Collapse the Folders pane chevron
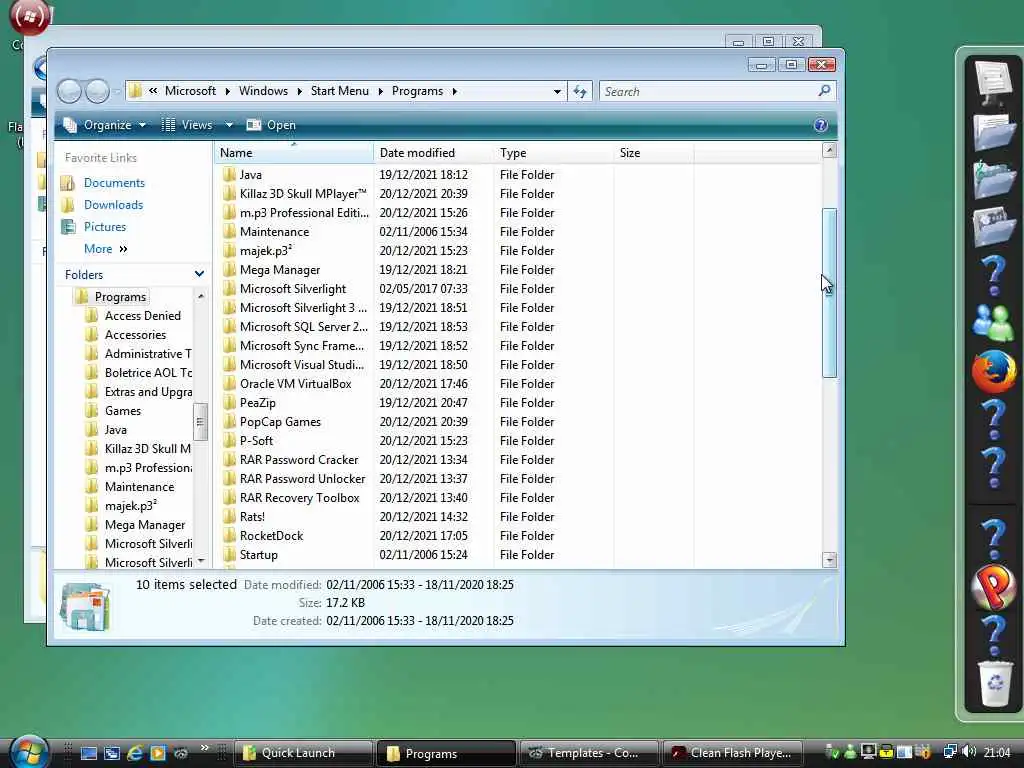The width and height of the screenshot is (1024, 768). click(x=199, y=274)
